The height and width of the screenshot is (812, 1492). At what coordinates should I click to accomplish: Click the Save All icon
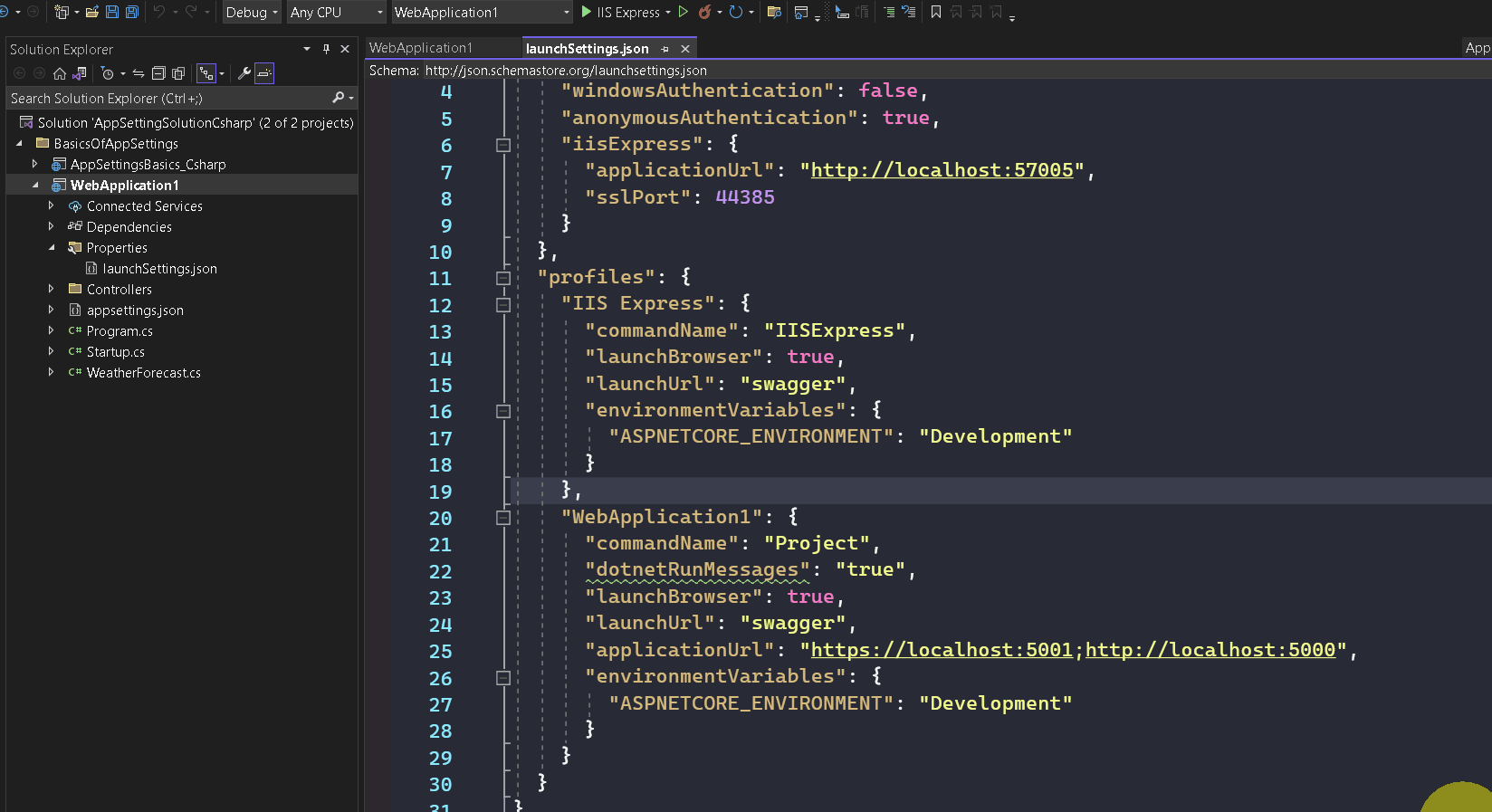132,12
